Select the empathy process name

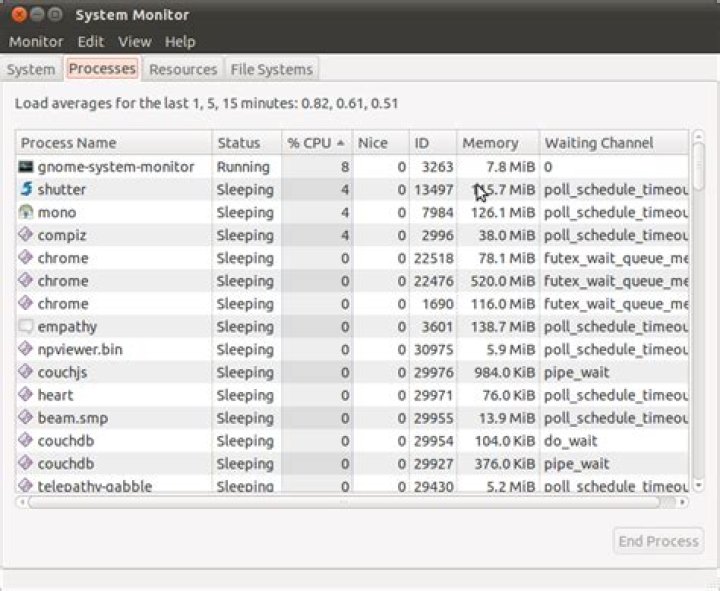(67, 327)
